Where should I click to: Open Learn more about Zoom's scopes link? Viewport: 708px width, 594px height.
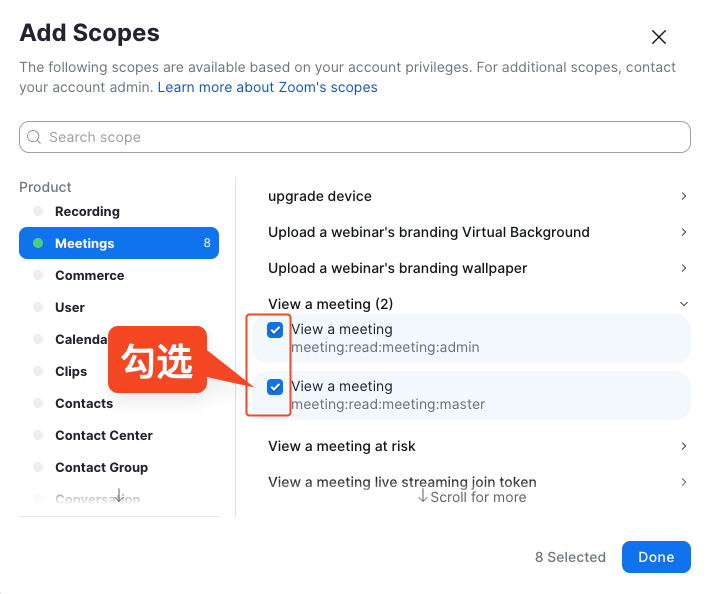tap(267, 87)
